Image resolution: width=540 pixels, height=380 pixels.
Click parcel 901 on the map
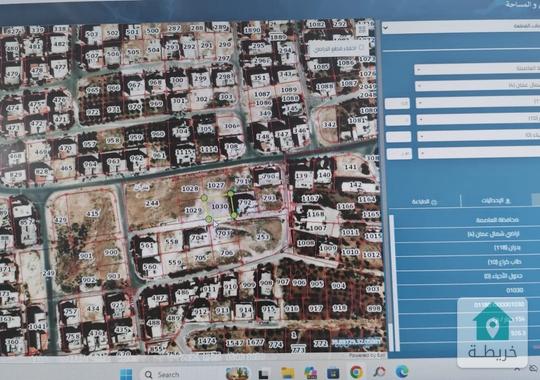point(86,256)
